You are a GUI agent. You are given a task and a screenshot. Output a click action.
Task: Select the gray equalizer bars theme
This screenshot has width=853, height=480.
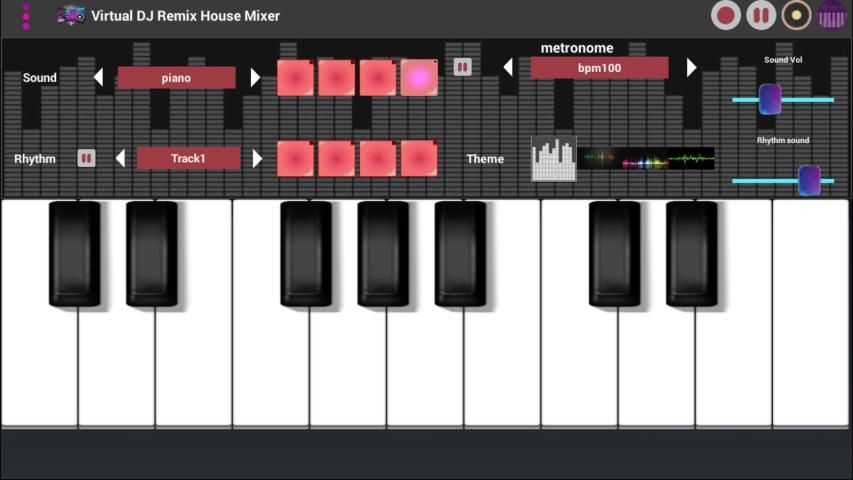[x=553, y=159]
